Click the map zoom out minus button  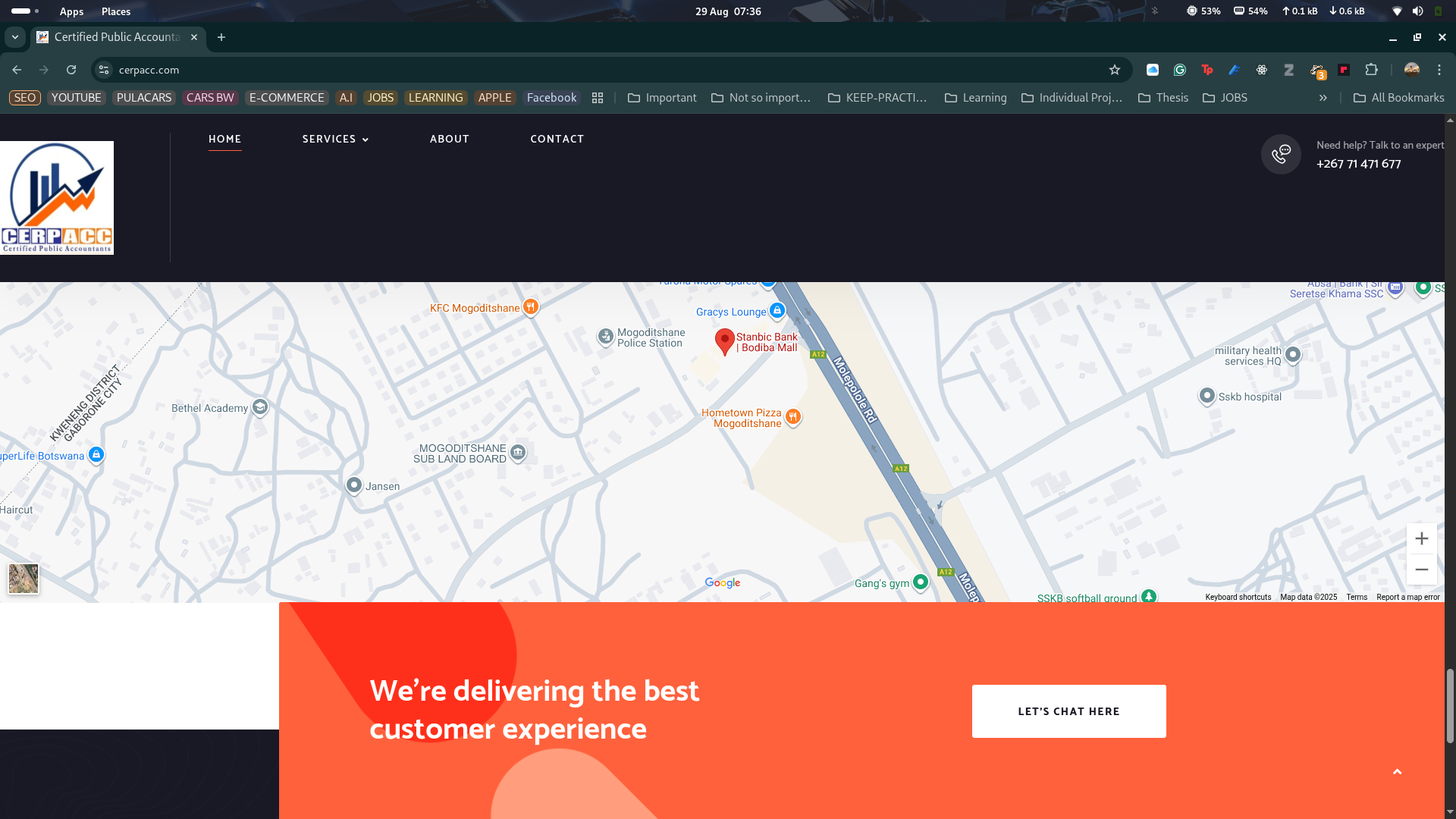1422,570
